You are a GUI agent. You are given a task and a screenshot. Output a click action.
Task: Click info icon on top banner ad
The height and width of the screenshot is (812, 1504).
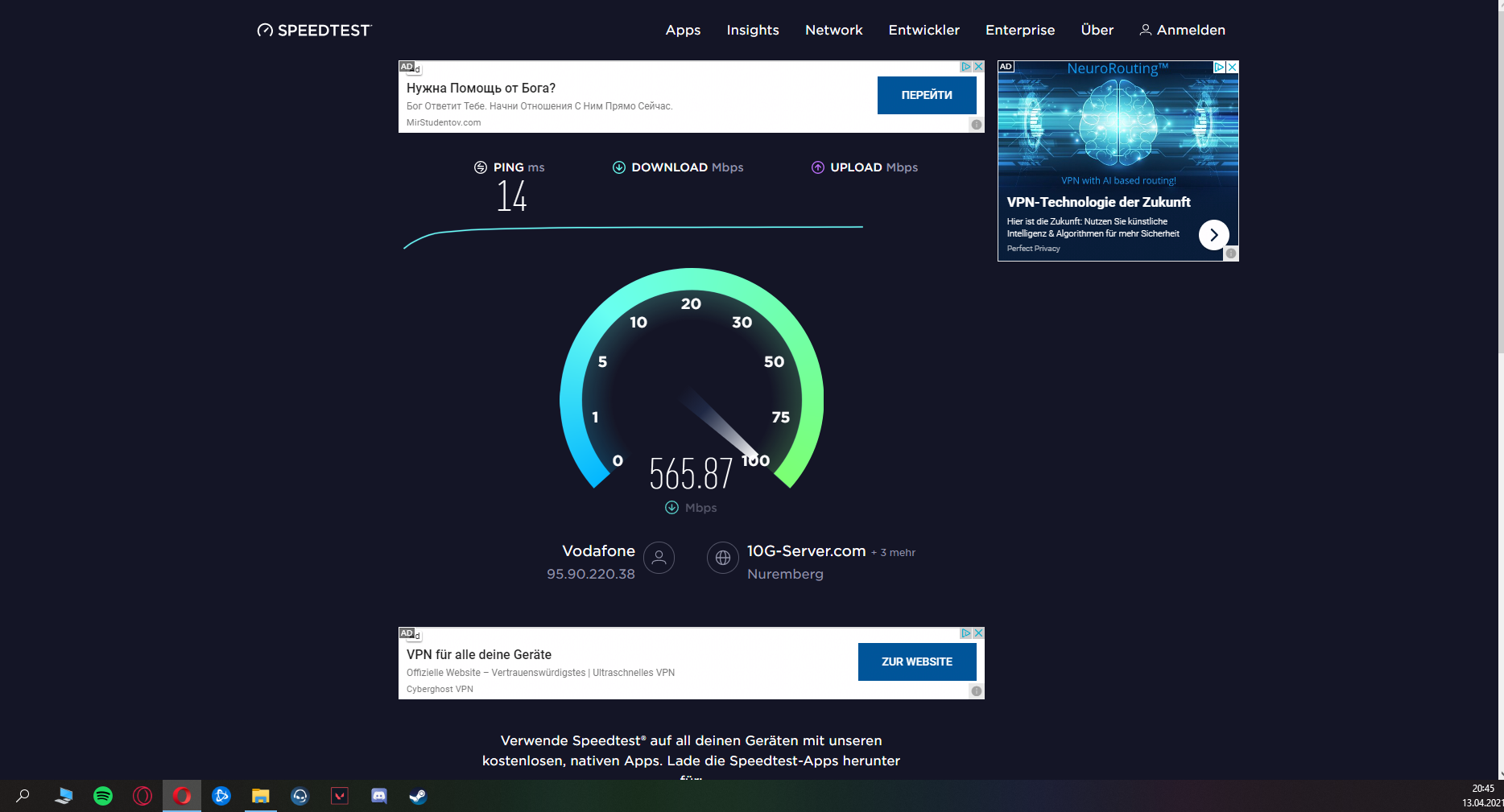tap(976, 125)
